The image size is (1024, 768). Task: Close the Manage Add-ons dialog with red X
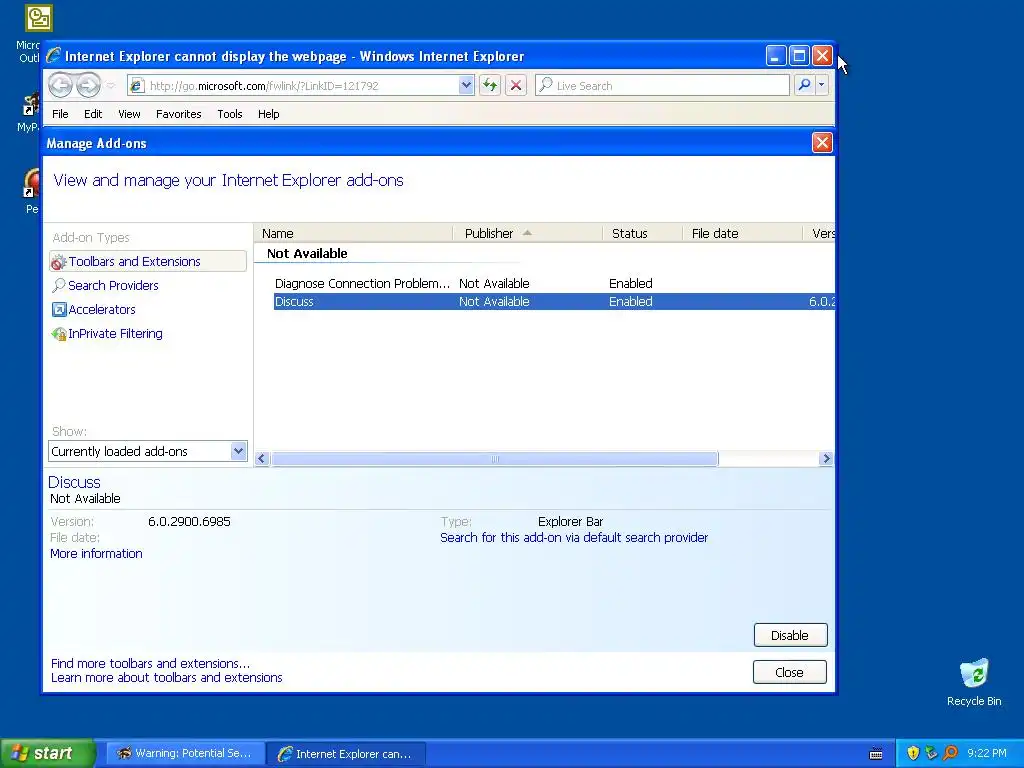point(822,142)
